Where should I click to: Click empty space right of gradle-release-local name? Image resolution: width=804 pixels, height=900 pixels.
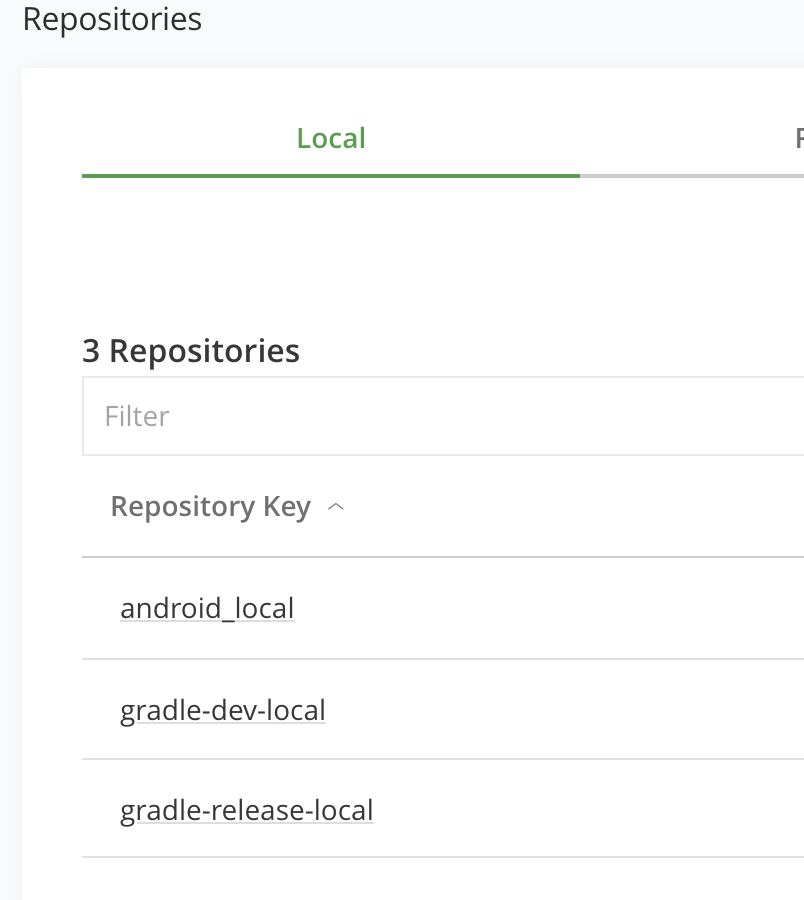pos(590,810)
